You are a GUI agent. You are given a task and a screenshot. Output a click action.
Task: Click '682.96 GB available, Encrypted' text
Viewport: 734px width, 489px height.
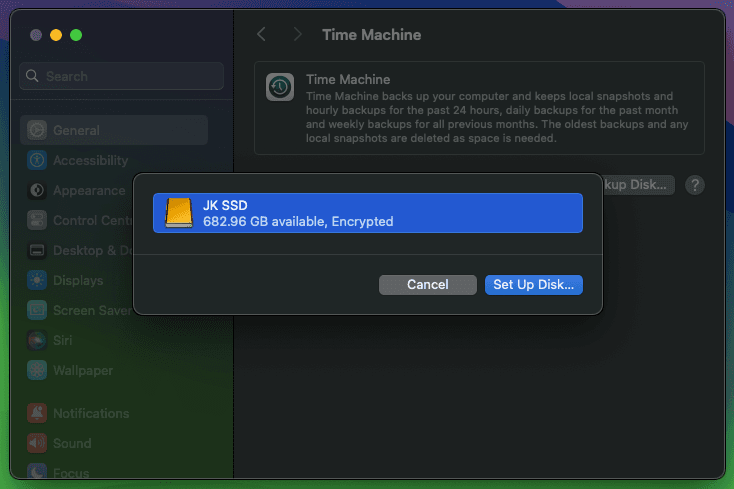pos(298,221)
